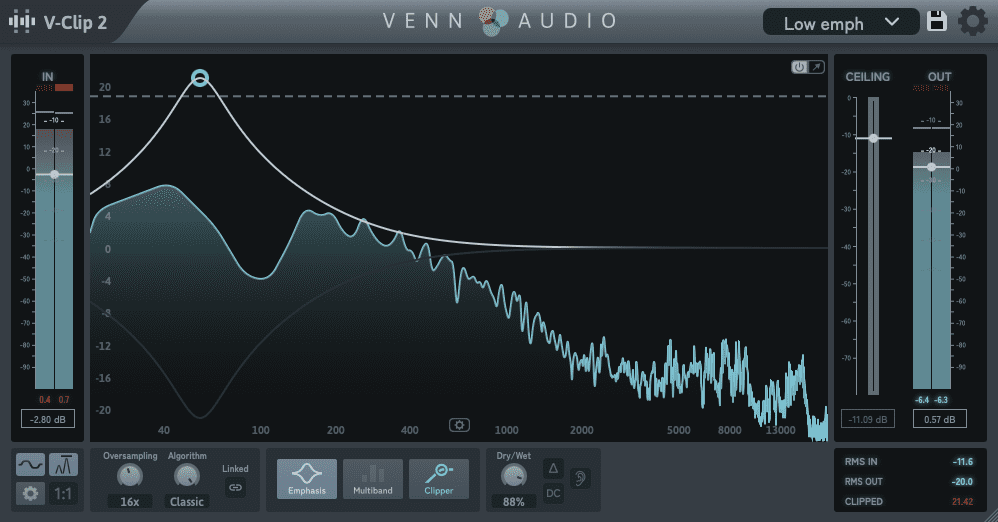Open spectrum settings gear below the graph
The image size is (998, 522).
pos(459,425)
